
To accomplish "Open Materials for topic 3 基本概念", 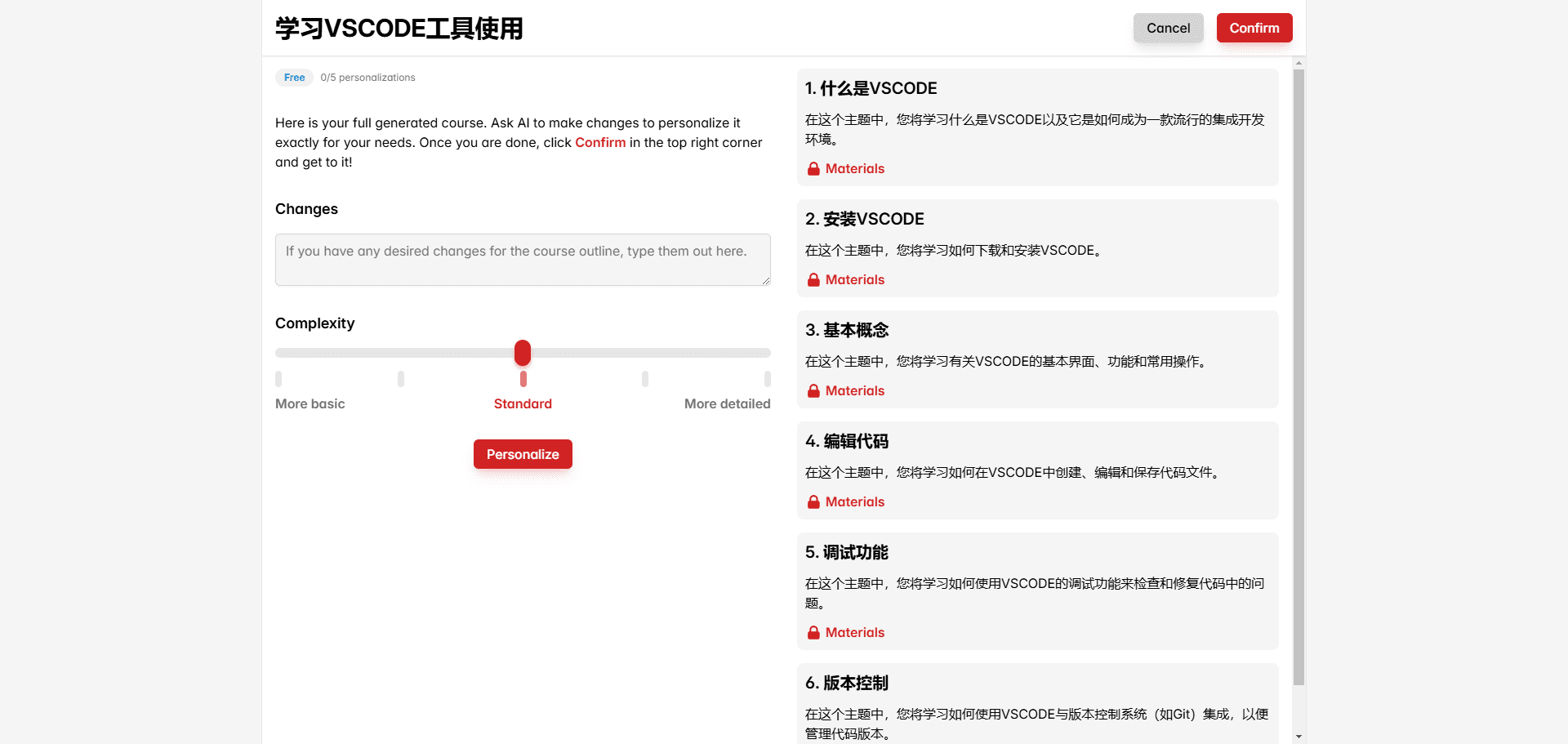I will pyautogui.click(x=854, y=391).
